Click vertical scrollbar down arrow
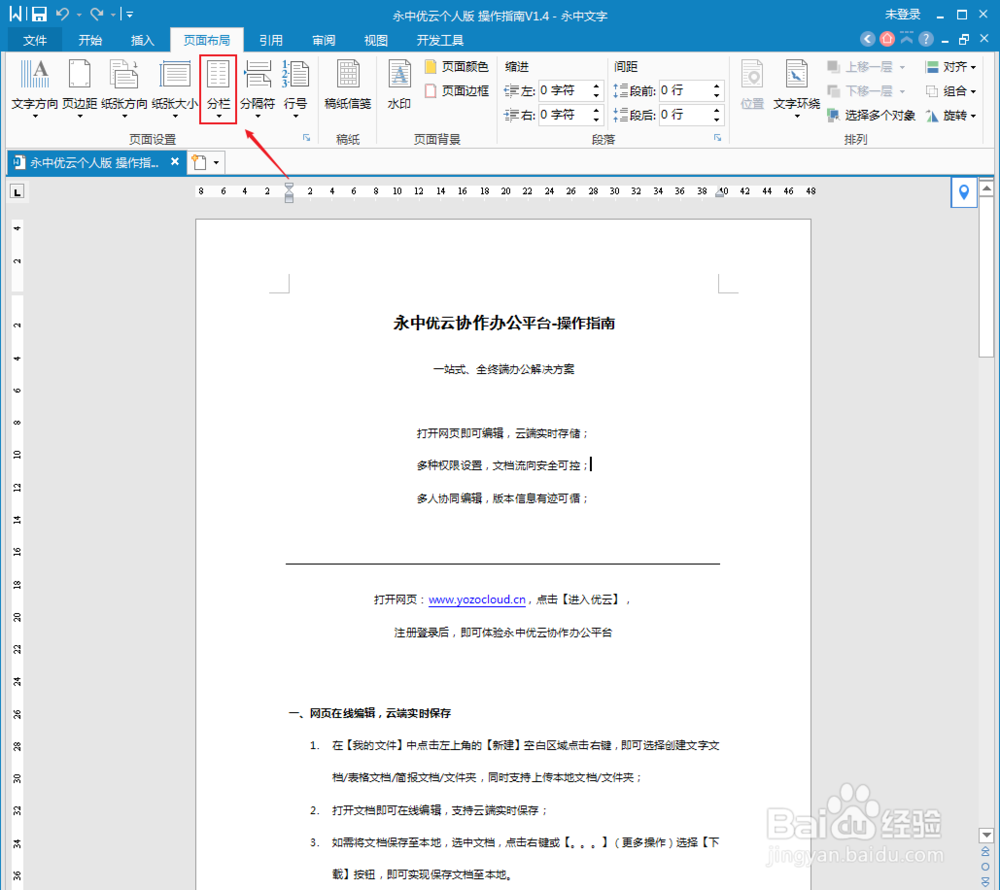Screen dimensions: 1000x890 coord(986,835)
